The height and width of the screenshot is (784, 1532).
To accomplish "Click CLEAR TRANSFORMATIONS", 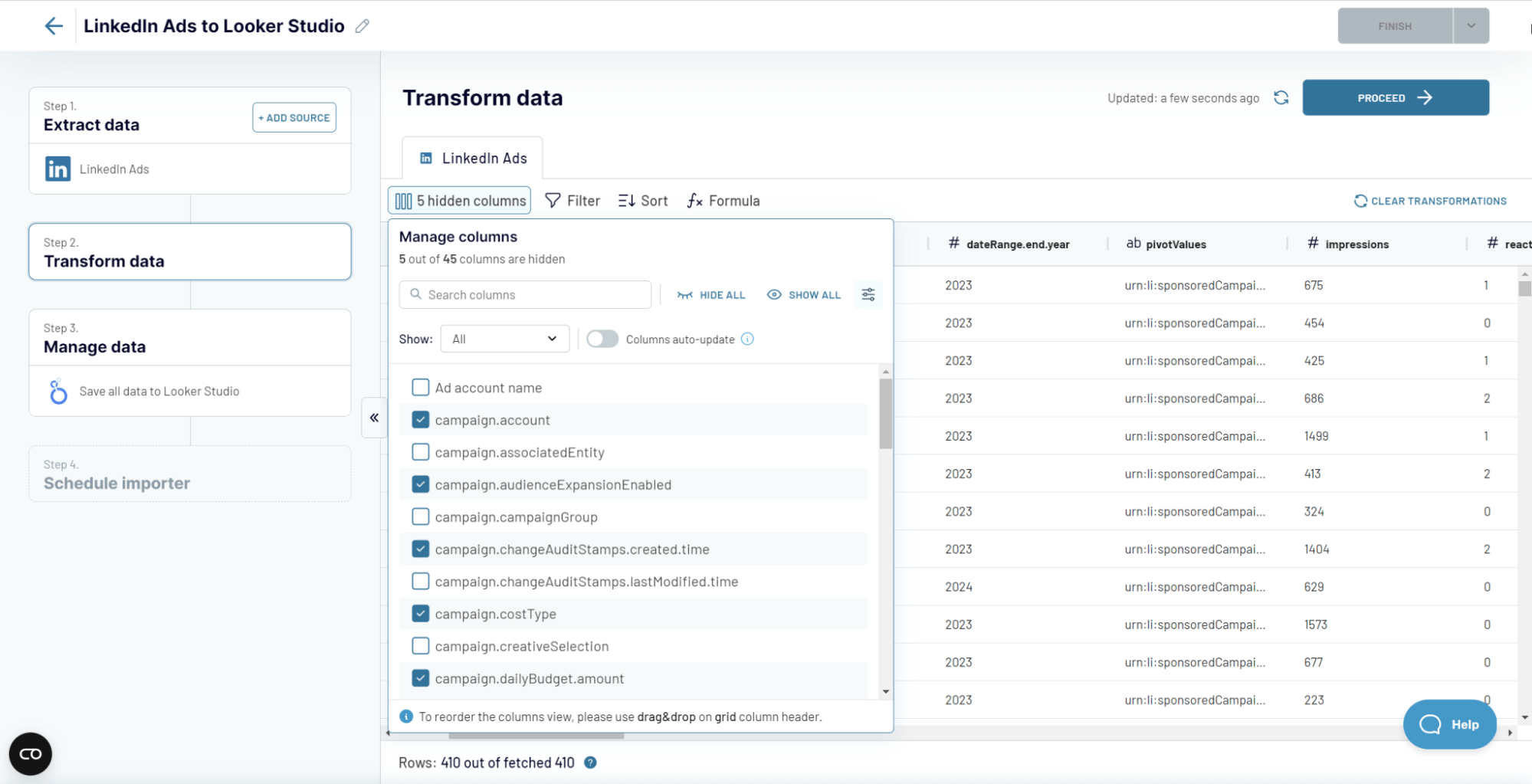I will click(x=1430, y=201).
